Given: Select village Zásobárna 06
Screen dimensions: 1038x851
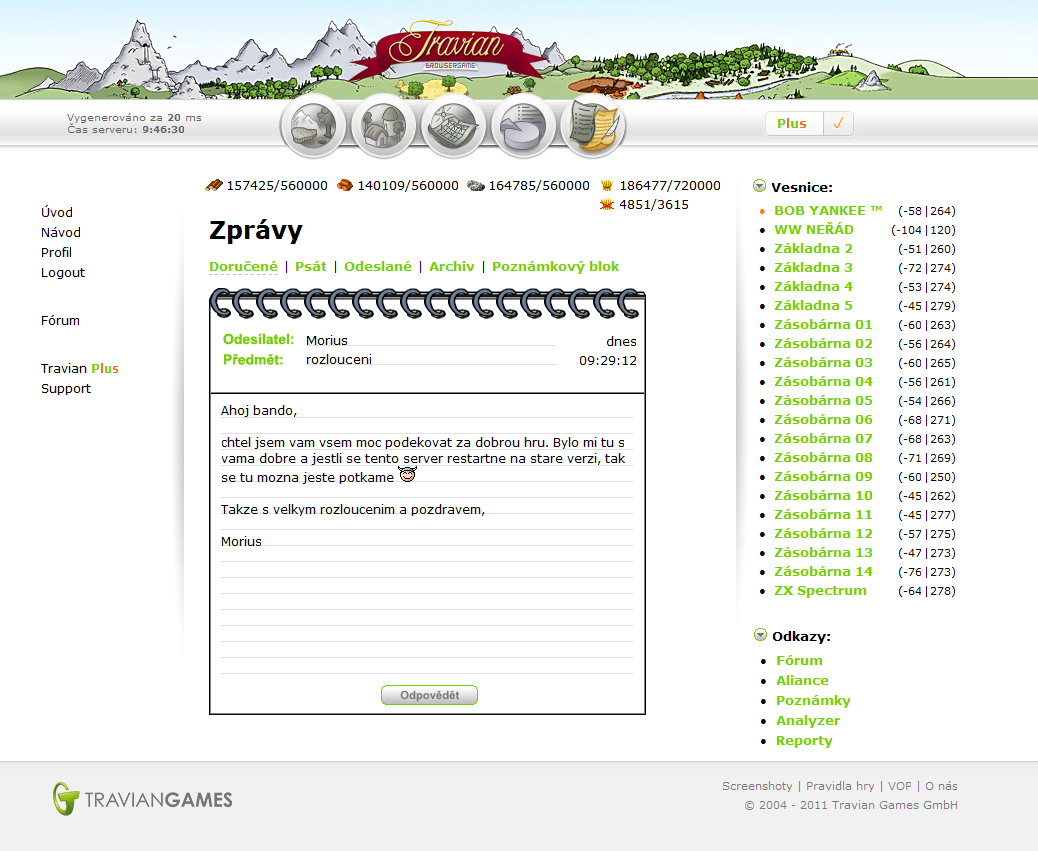Looking at the screenshot, I should (x=824, y=420).
